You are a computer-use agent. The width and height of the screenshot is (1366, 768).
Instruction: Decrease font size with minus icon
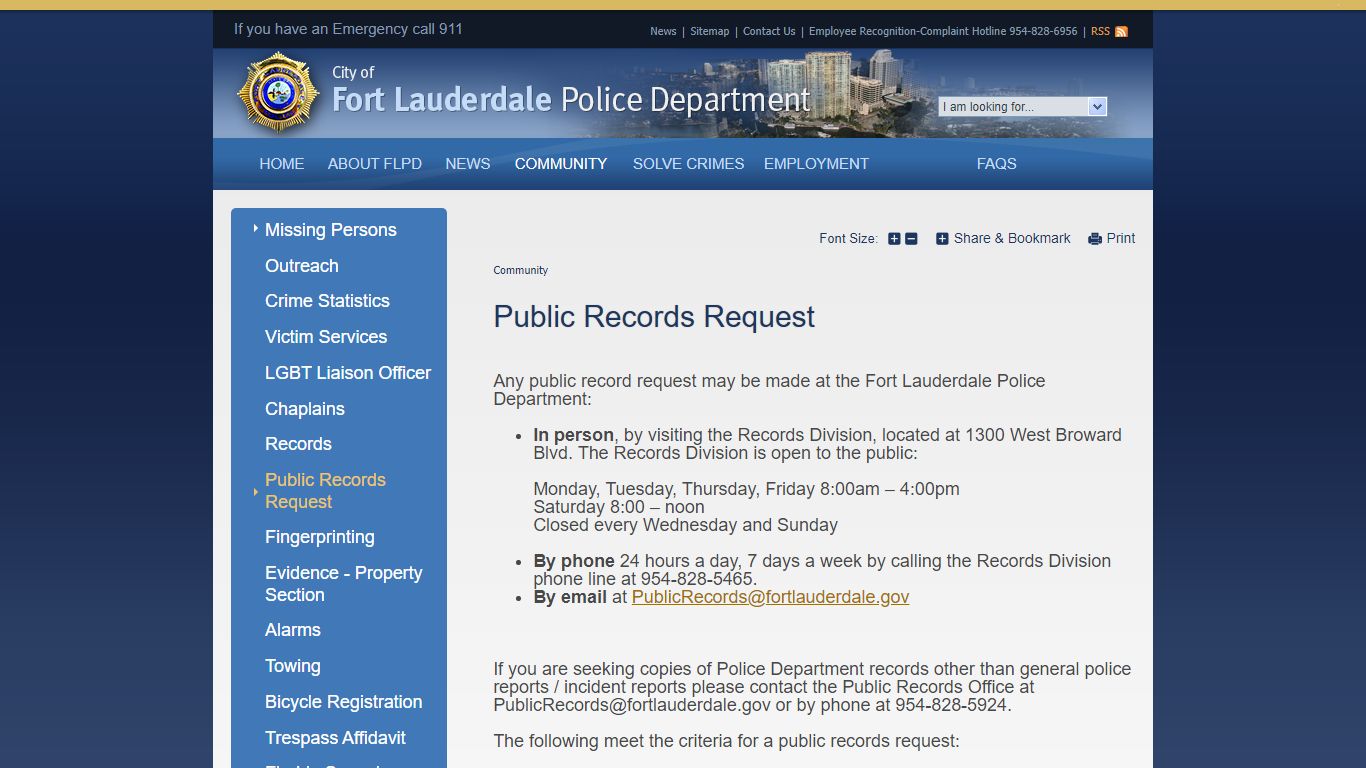click(x=911, y=239)
